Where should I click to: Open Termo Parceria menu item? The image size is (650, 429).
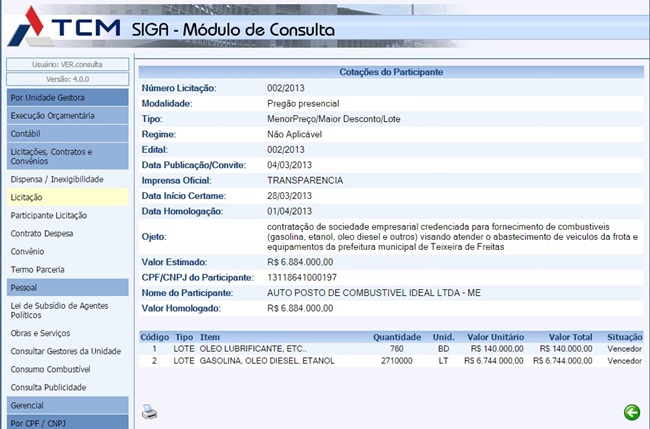[x=37, y=269]
